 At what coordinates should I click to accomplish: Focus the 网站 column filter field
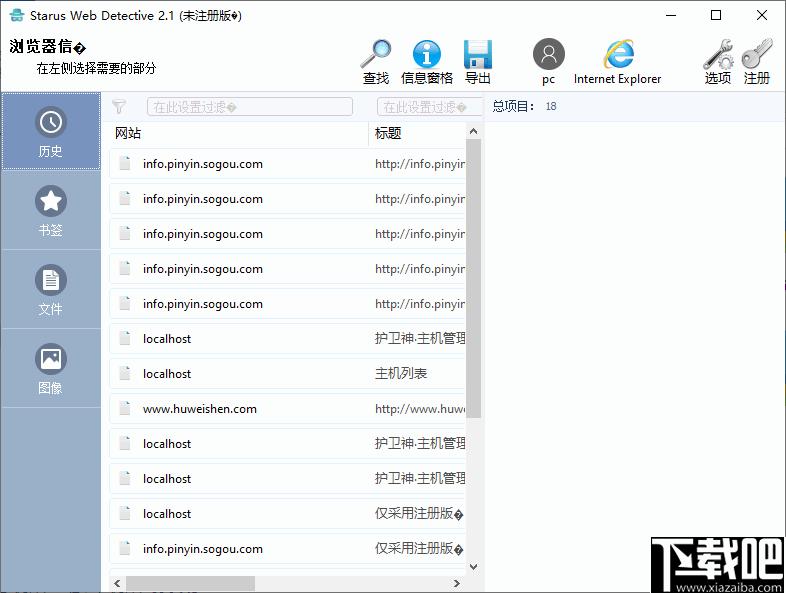[250, 107]
